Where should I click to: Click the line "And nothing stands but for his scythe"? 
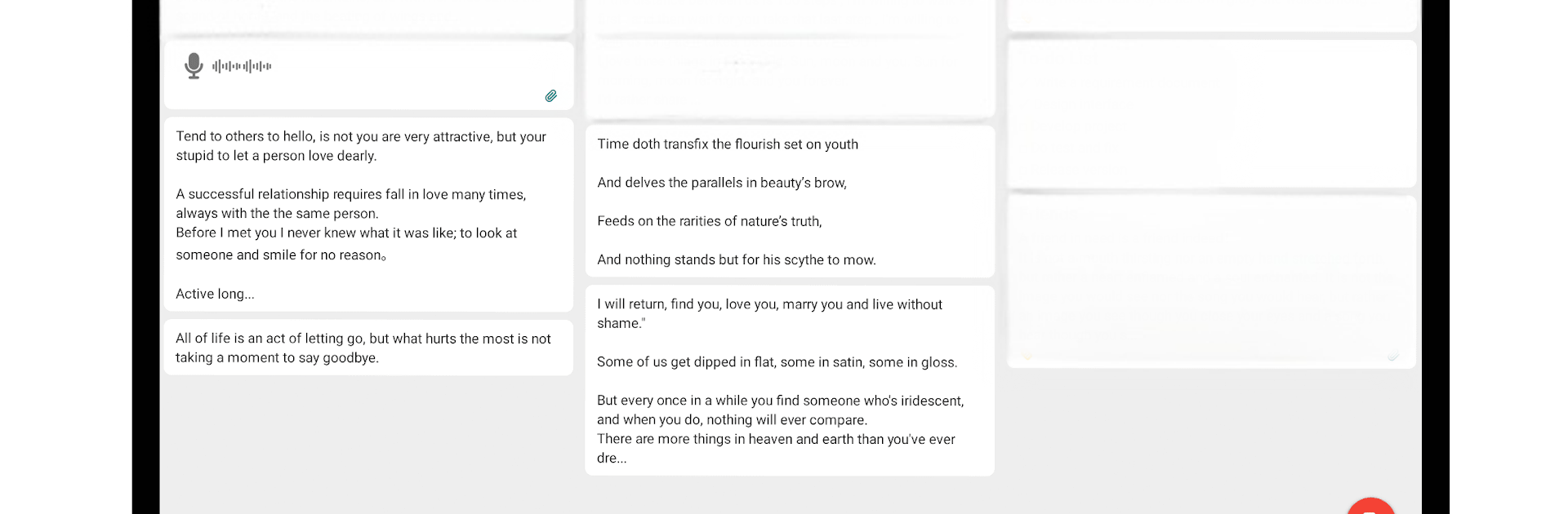click(737, 259)
